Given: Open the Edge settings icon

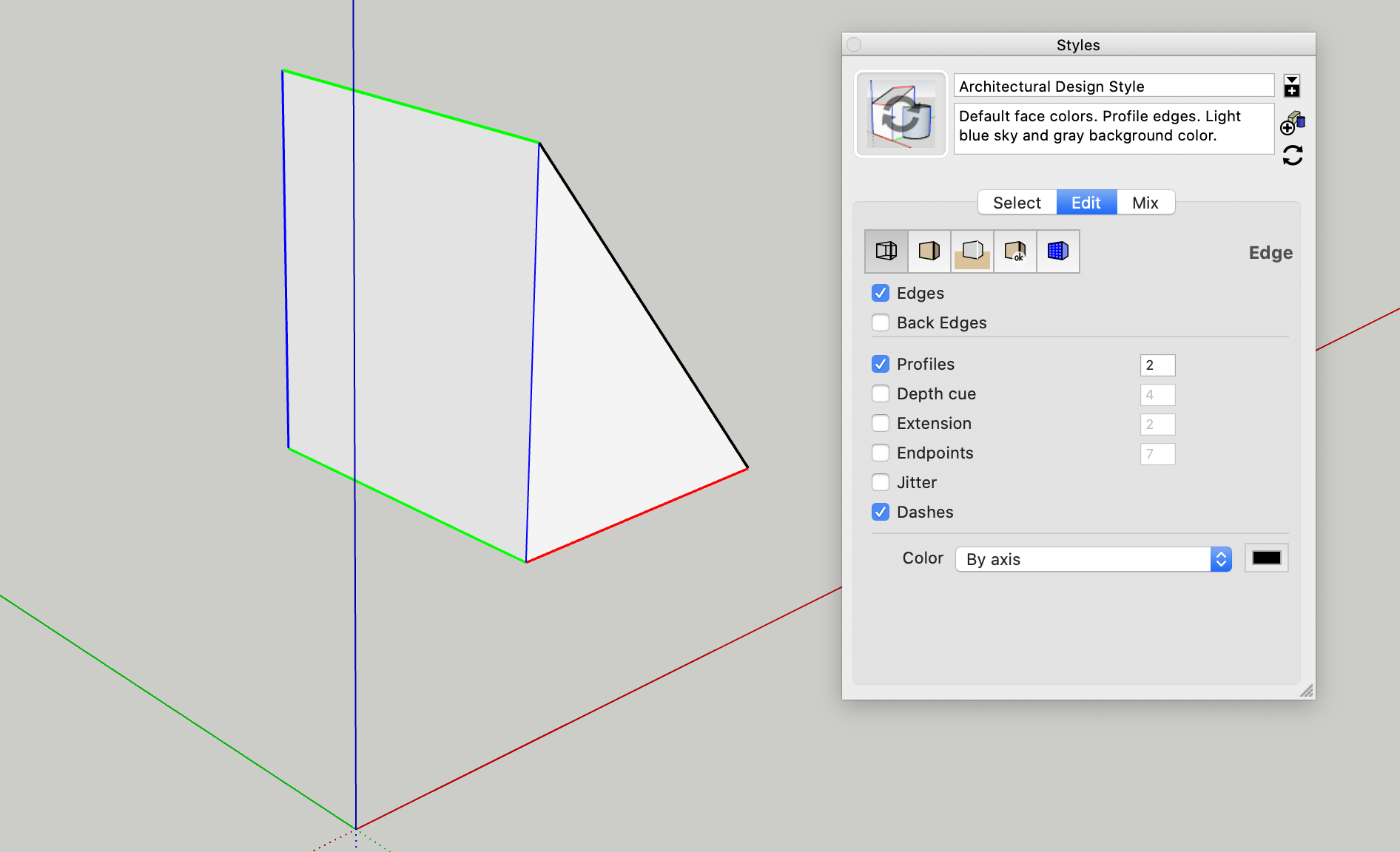Looking at the screenshot, I should point(886,251).
